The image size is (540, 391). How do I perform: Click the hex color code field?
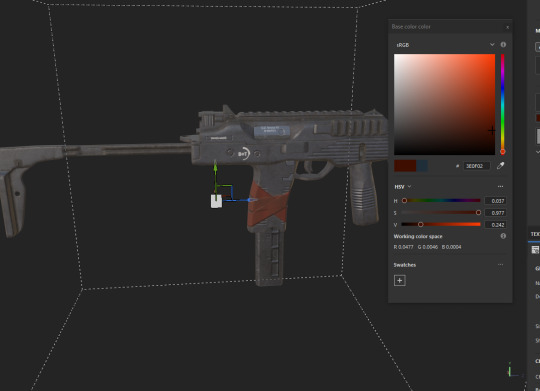pyautogui.click(x=476, y=166)
